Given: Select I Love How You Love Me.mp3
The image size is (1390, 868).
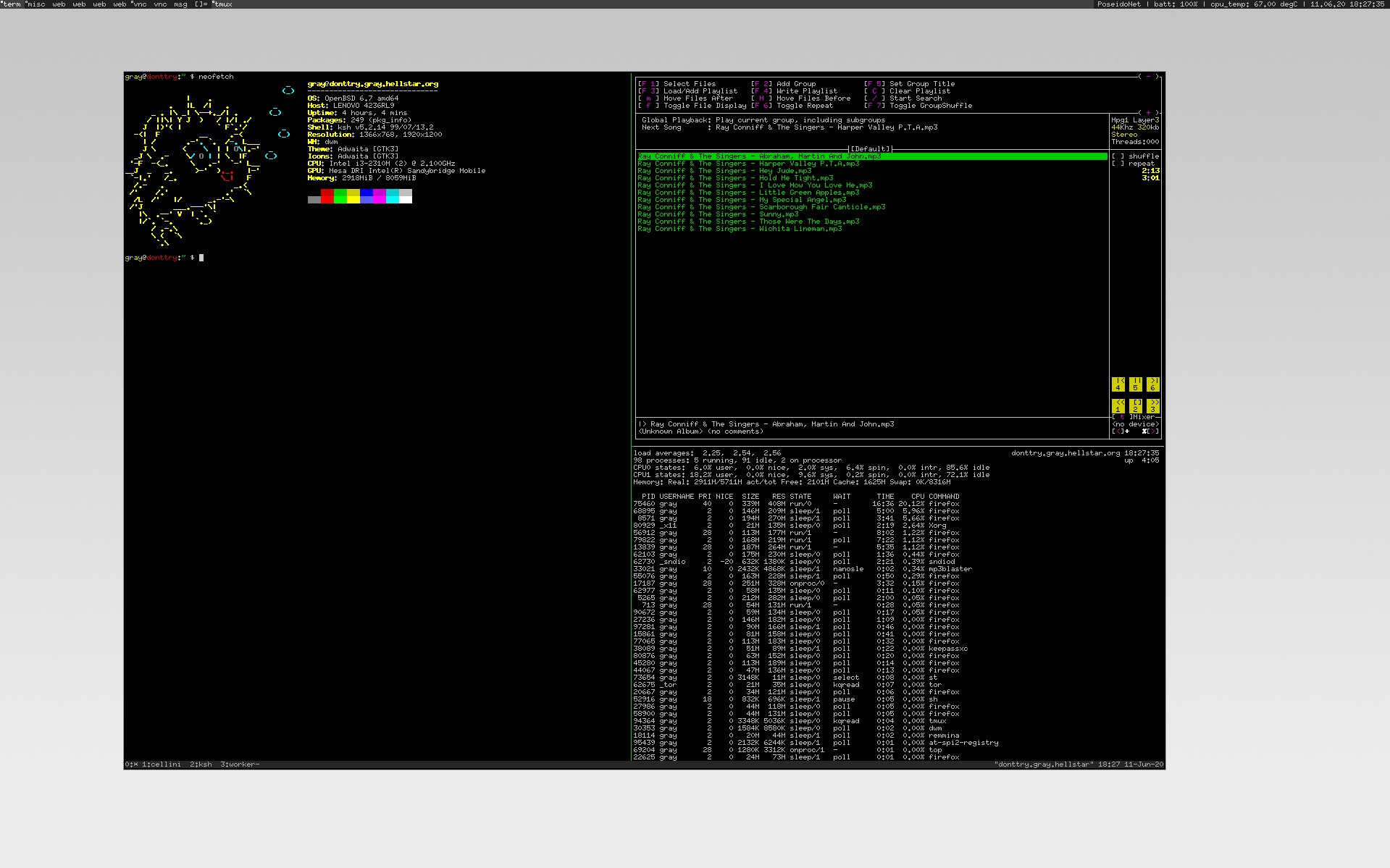Looking at the screenshot, I should 755,185.
